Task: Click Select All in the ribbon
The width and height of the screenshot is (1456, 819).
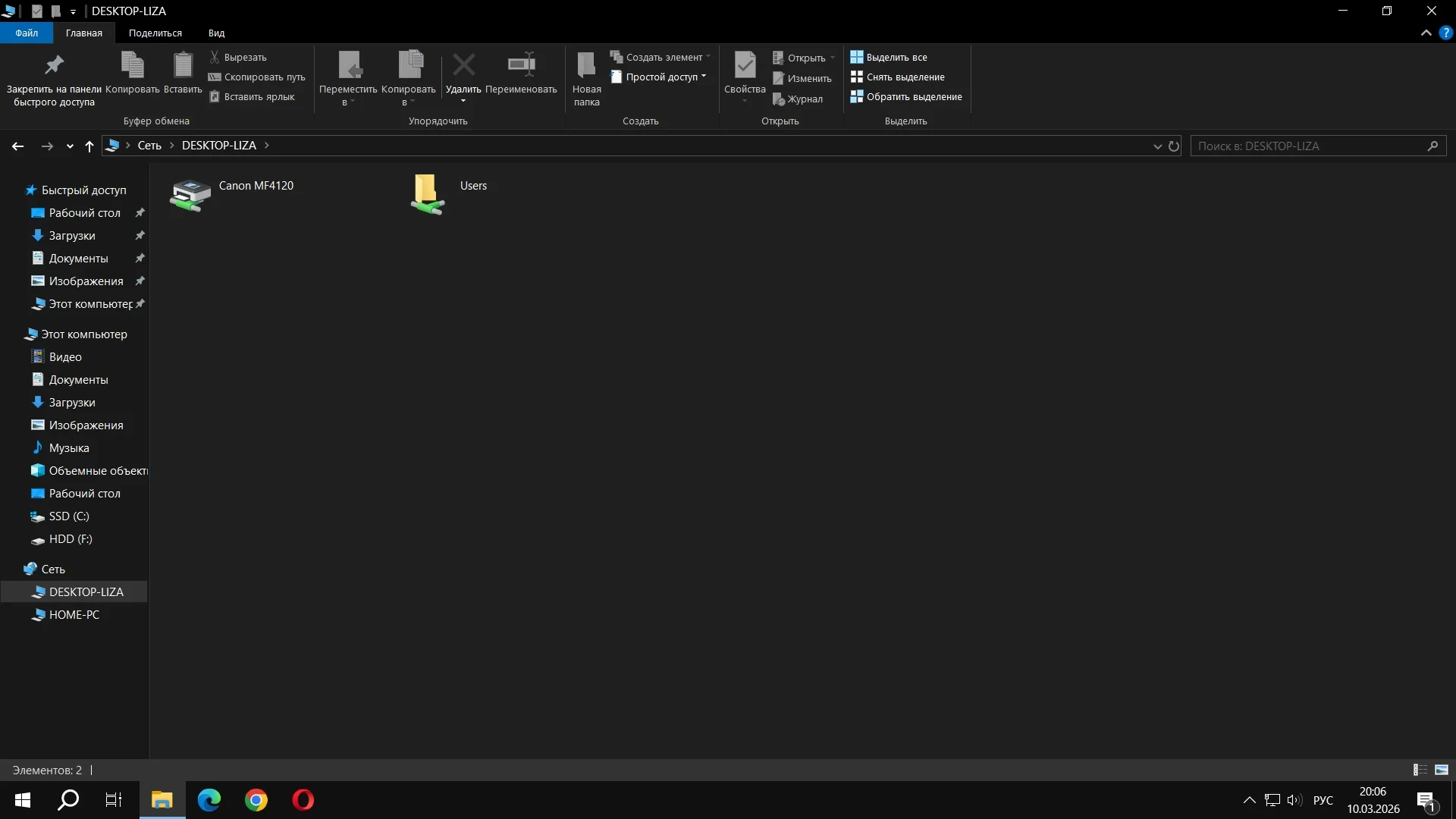Action: [889, 57]
